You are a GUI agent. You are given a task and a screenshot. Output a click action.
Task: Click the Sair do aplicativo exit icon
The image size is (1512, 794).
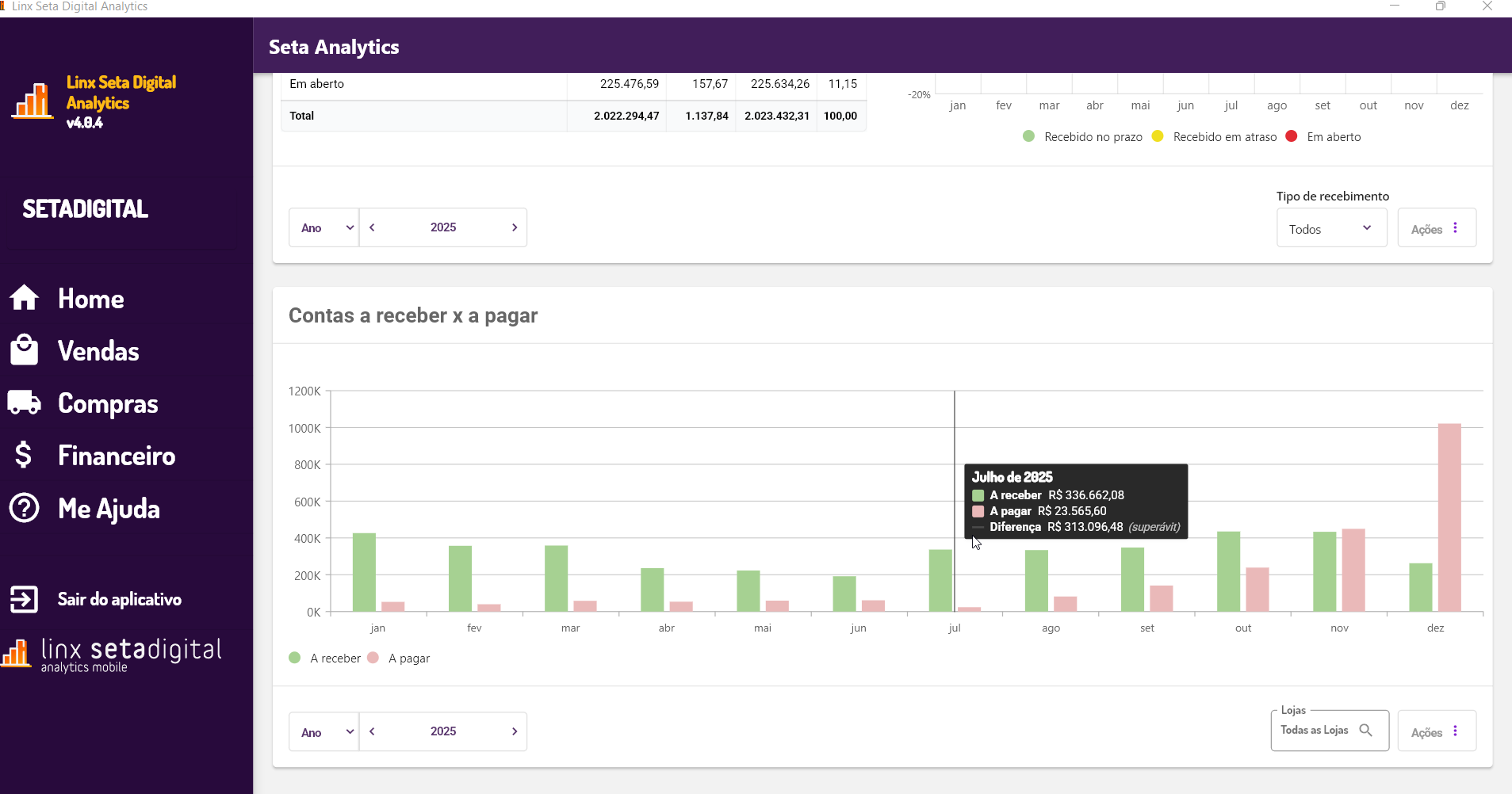(25, 599)
